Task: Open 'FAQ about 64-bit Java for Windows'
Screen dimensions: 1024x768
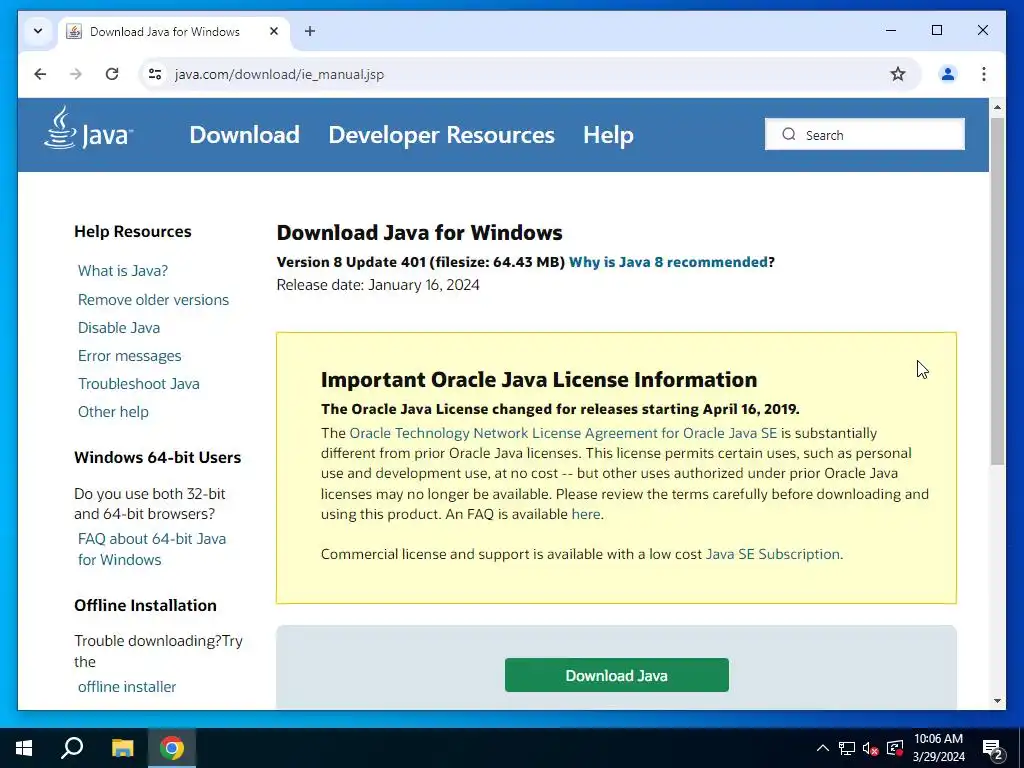Action: [x=152, y=549]
